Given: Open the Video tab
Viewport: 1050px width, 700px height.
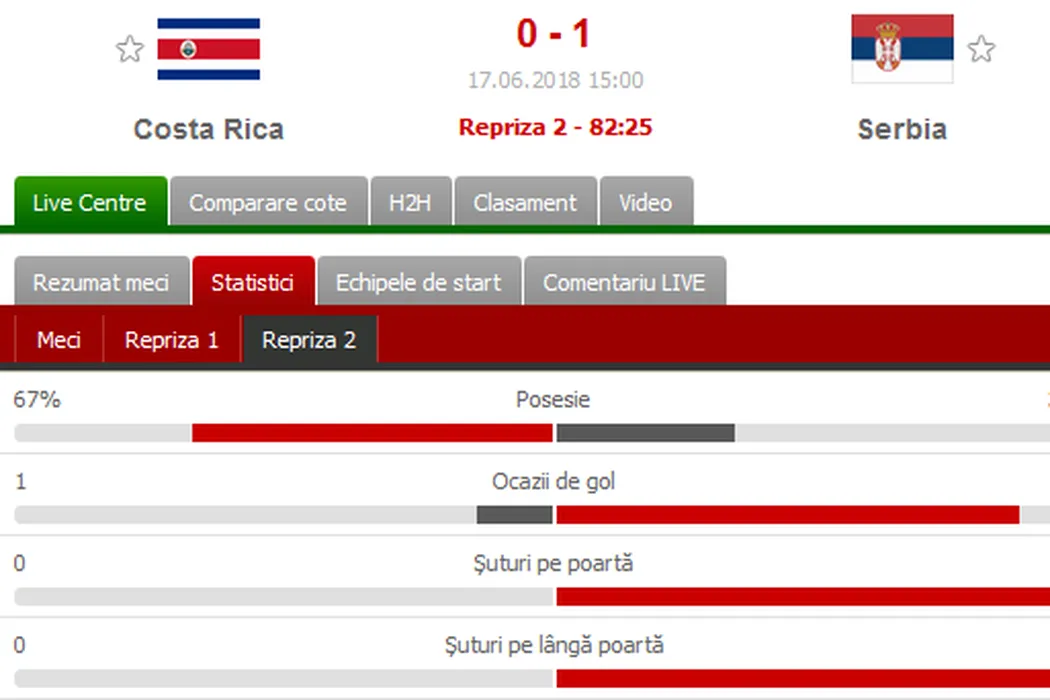Looking at the screenshot, I should click(x=645, y=203).
